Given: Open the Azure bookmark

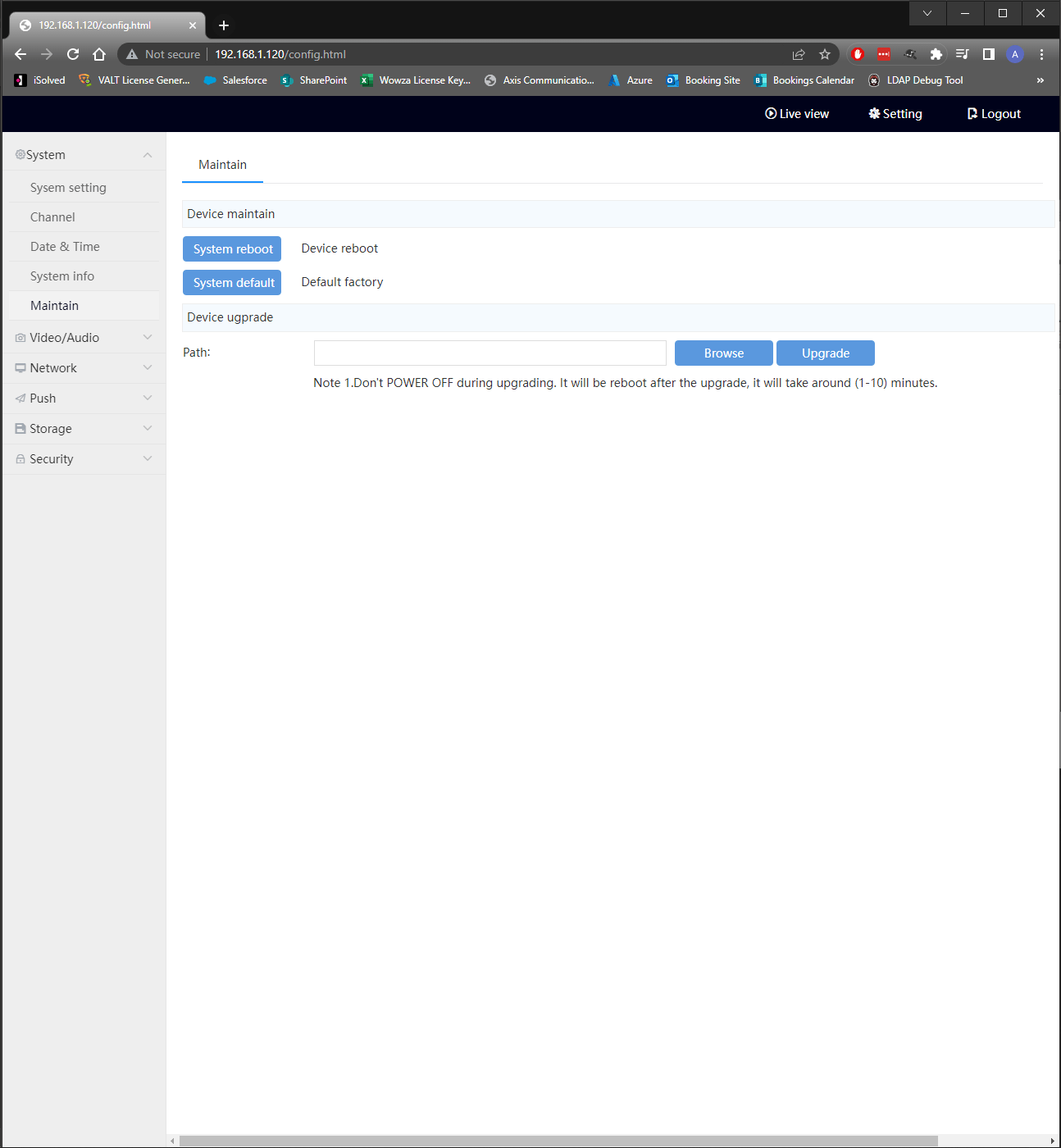Looking at the screenshot, I should [x=631, y=80].
